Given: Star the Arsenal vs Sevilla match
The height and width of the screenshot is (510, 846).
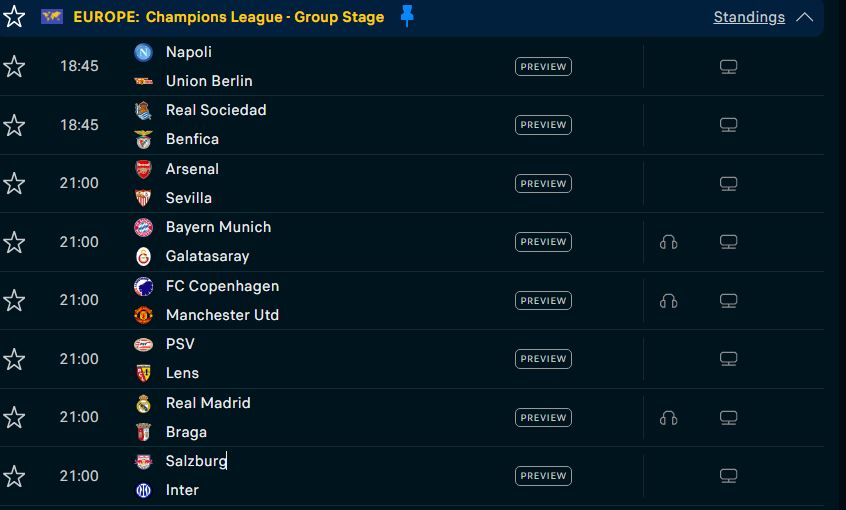Looking at the screenshot, I should pyautogui.click(x=14, y=183).
